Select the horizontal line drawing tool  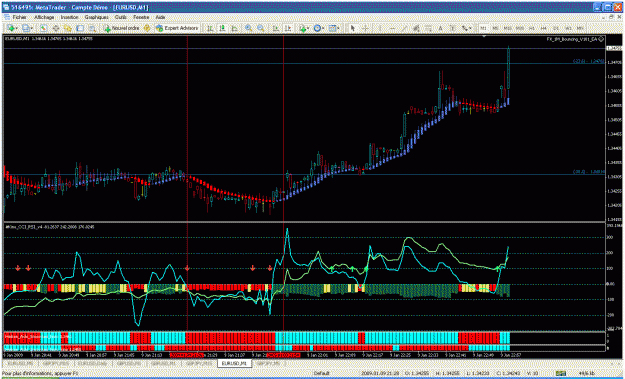pos(392,28)
